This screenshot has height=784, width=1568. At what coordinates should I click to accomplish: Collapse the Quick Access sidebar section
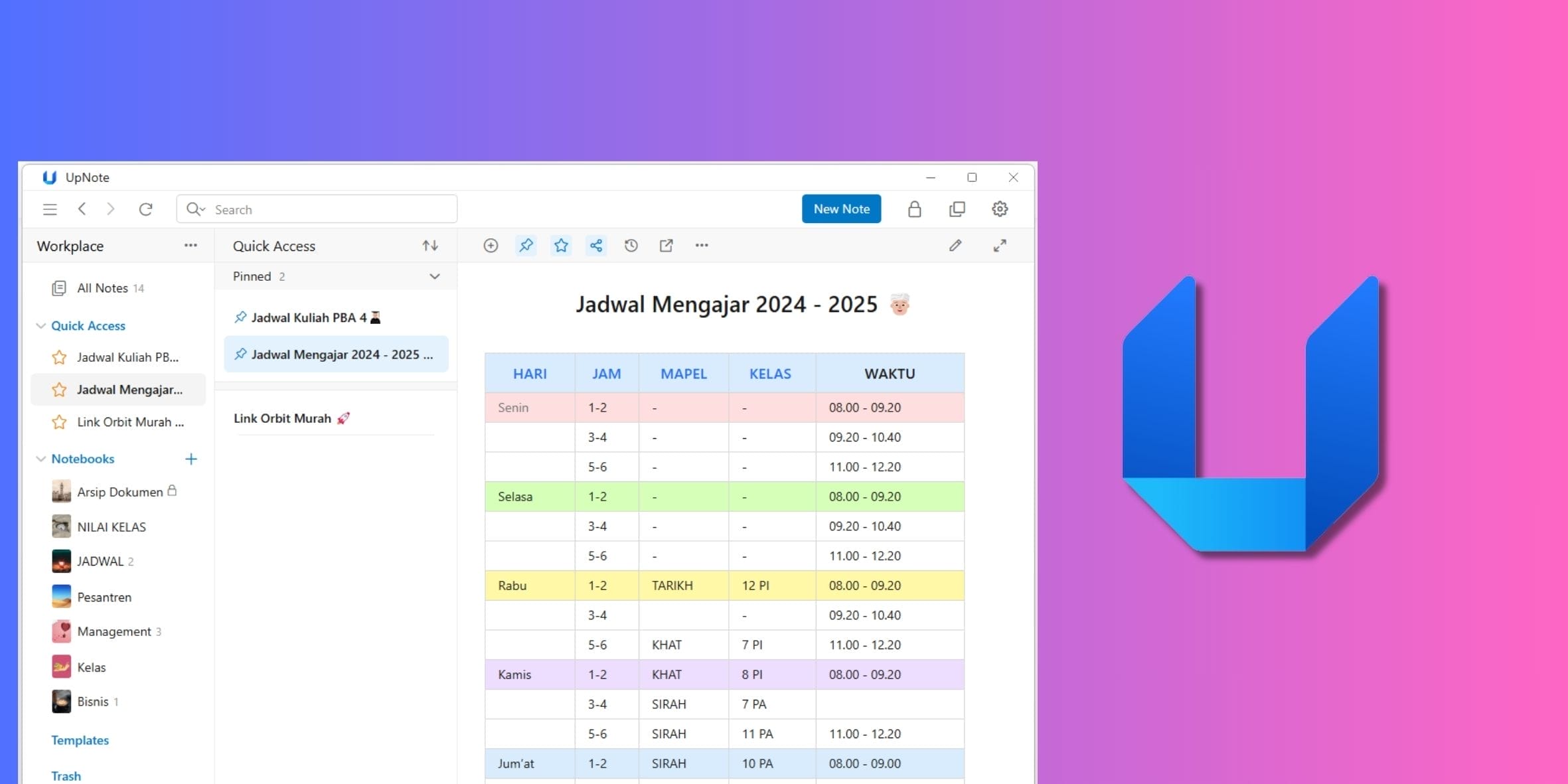[x=40, y=326]
